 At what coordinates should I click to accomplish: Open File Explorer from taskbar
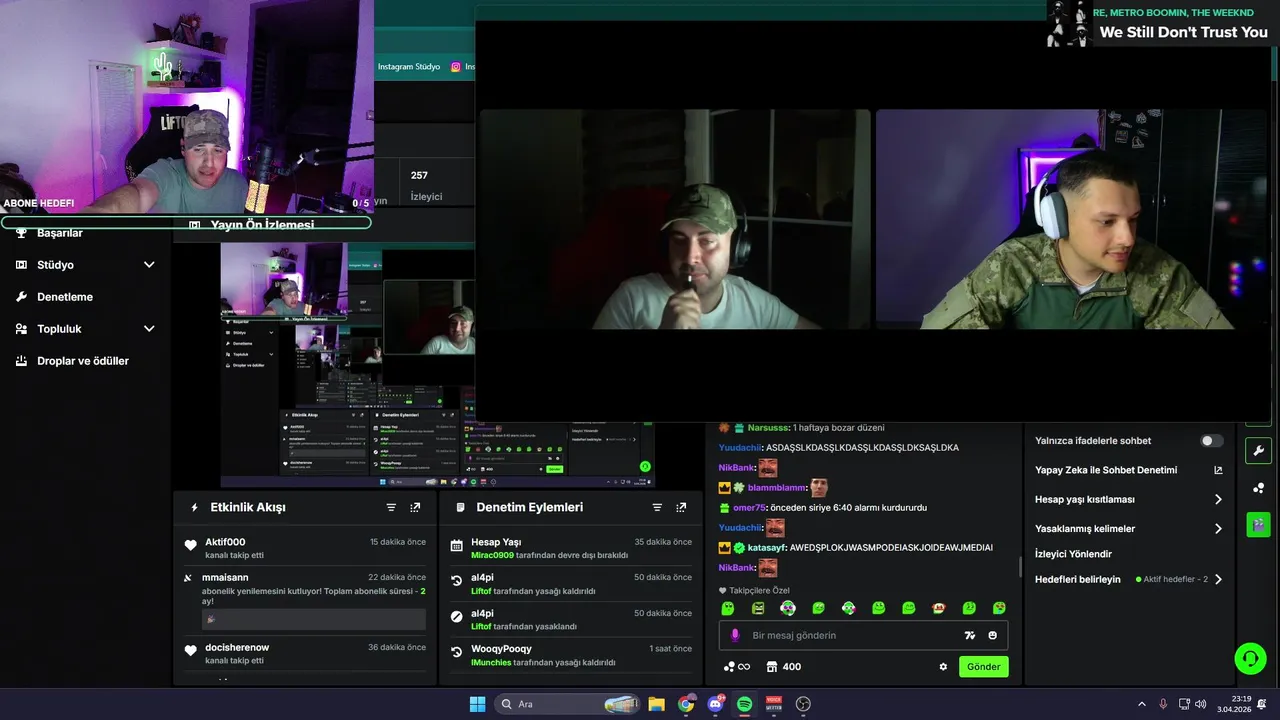pyautogui.click(x=656, y=704)
